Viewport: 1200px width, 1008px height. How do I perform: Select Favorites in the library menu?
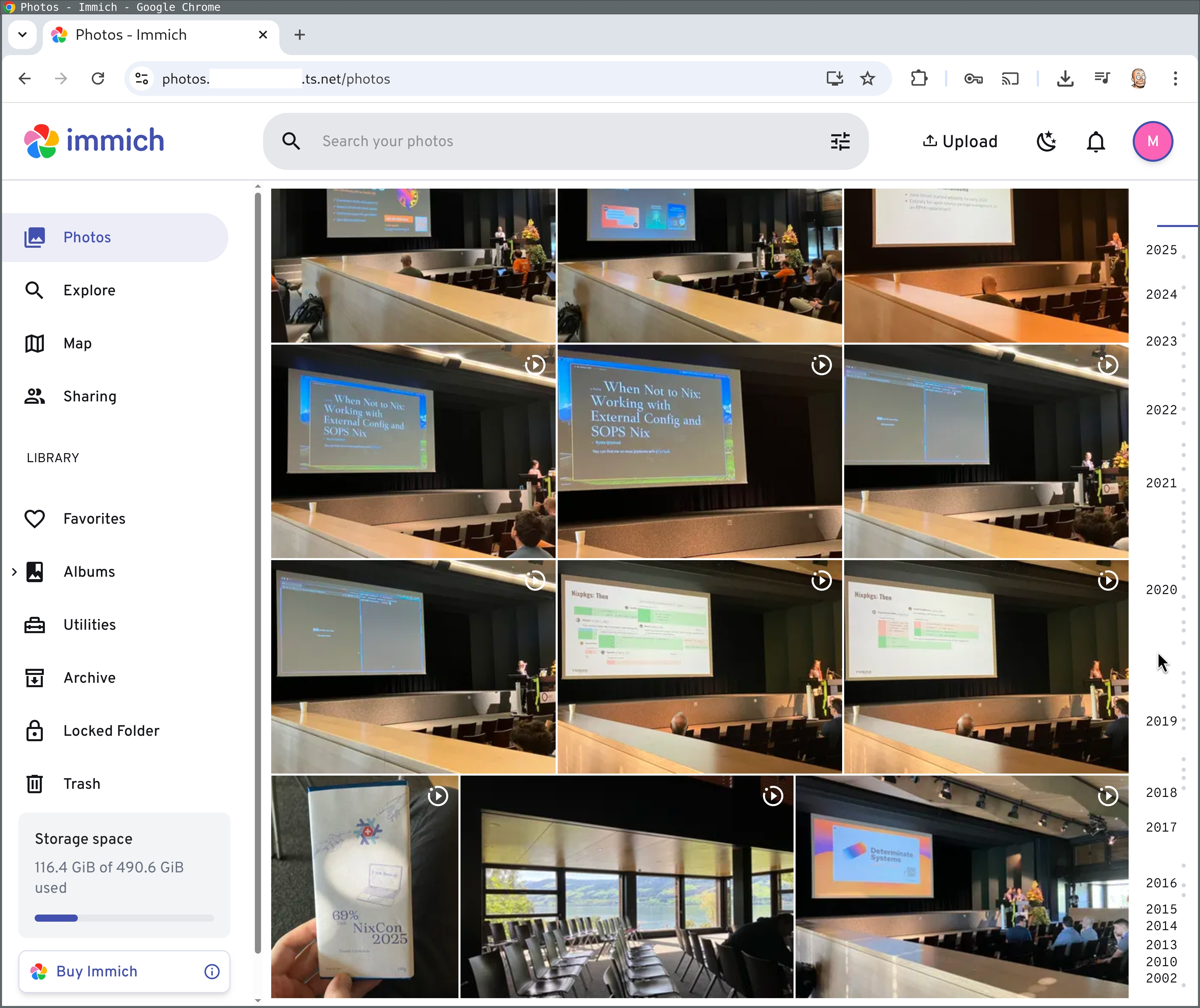coord(94,519)
